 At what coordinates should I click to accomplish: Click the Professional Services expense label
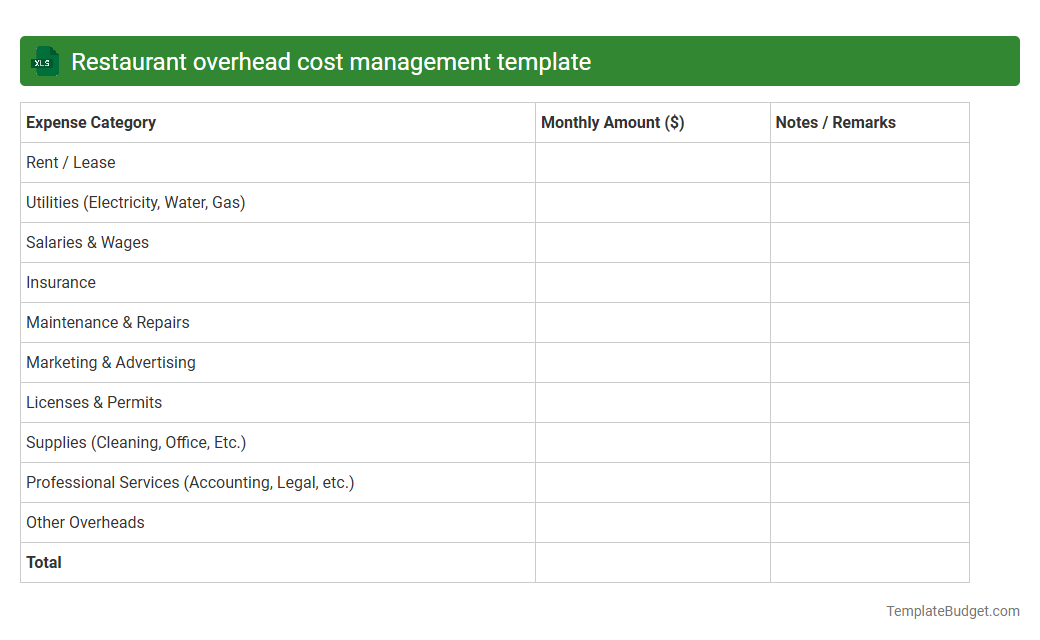click(x=190, y=482)
